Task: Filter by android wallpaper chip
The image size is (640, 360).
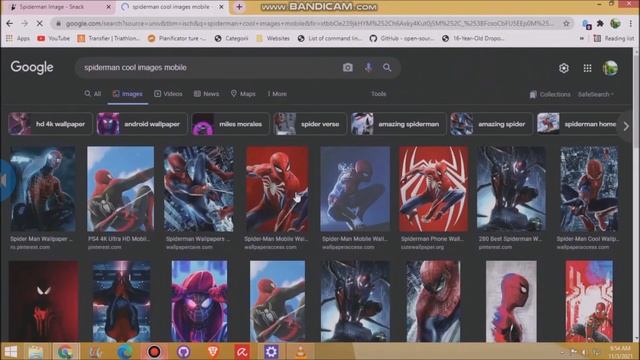Action: click(142, 124)
